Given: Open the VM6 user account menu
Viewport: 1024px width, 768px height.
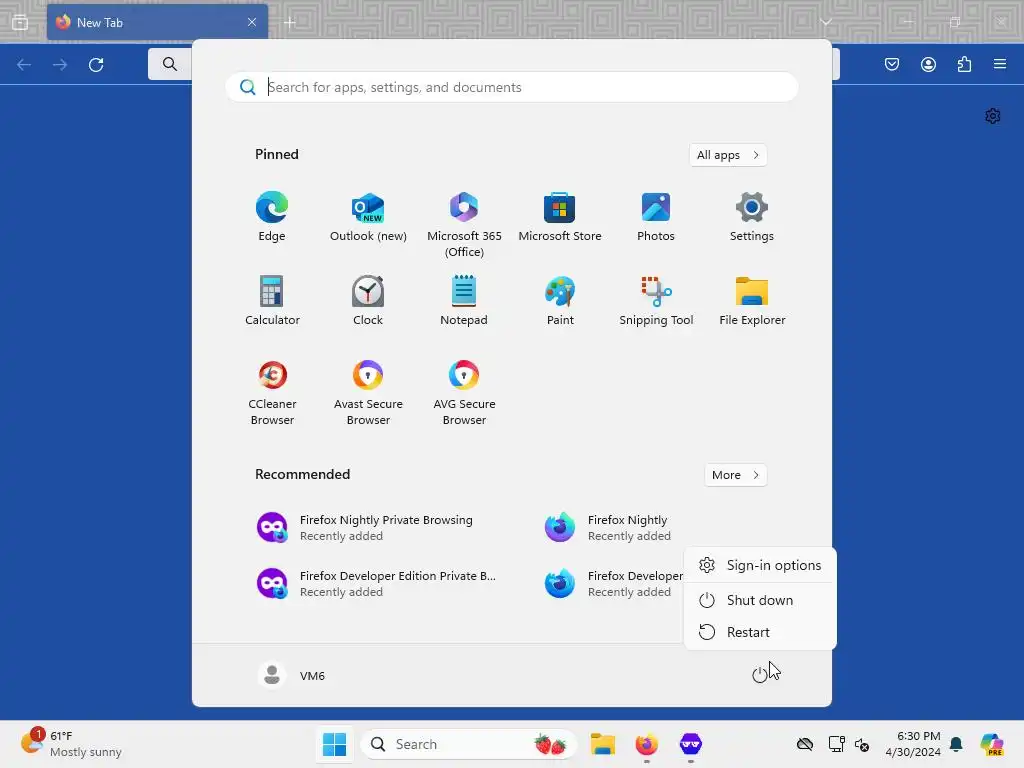Looking at the screenshot, I should coord(291,675).
